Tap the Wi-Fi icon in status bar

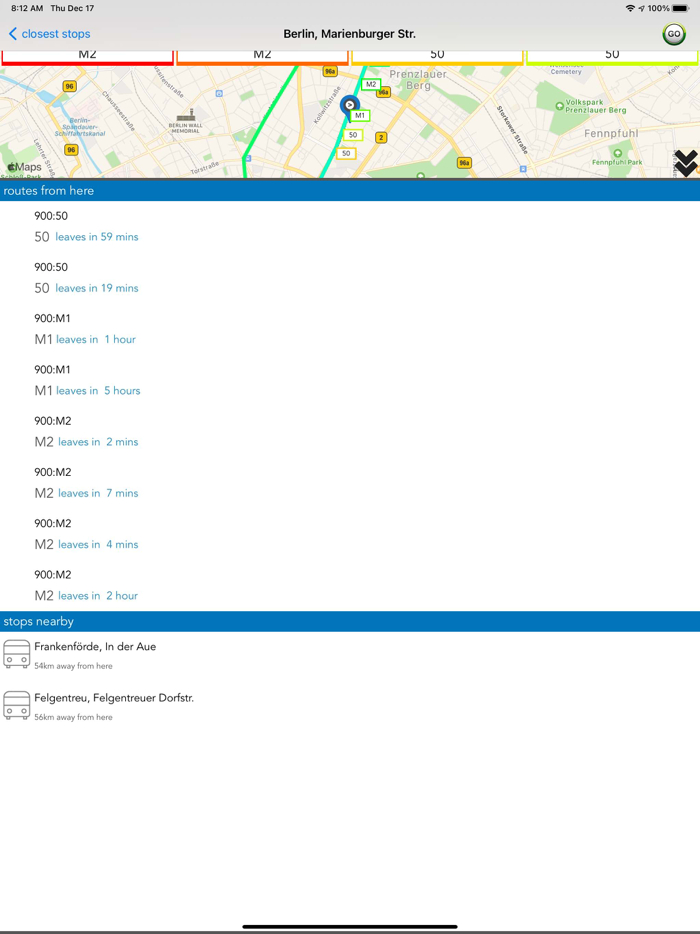tap(630, 8)
